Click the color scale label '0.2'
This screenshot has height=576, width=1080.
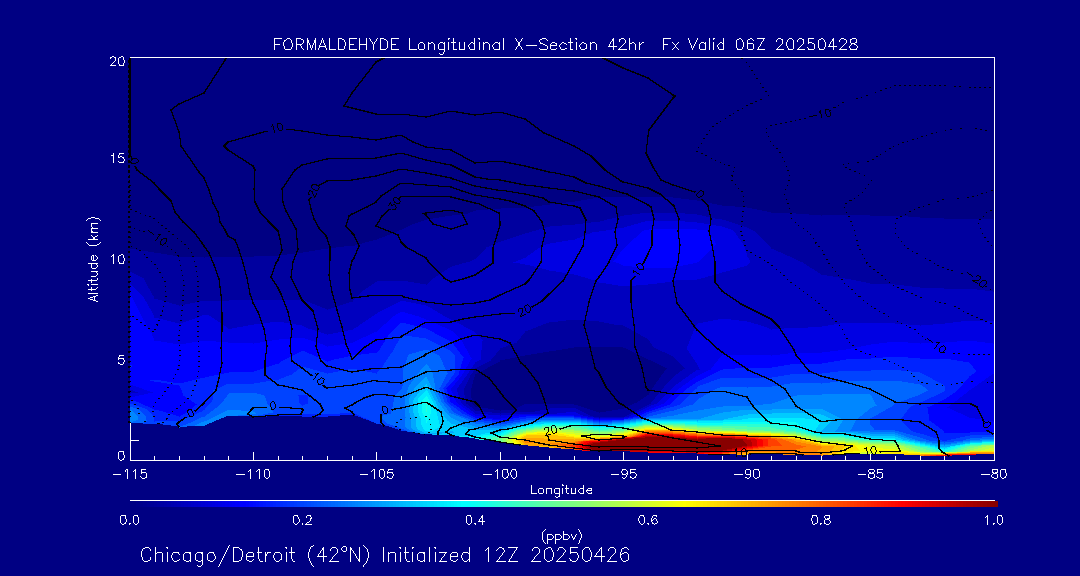tap(303, 520)
